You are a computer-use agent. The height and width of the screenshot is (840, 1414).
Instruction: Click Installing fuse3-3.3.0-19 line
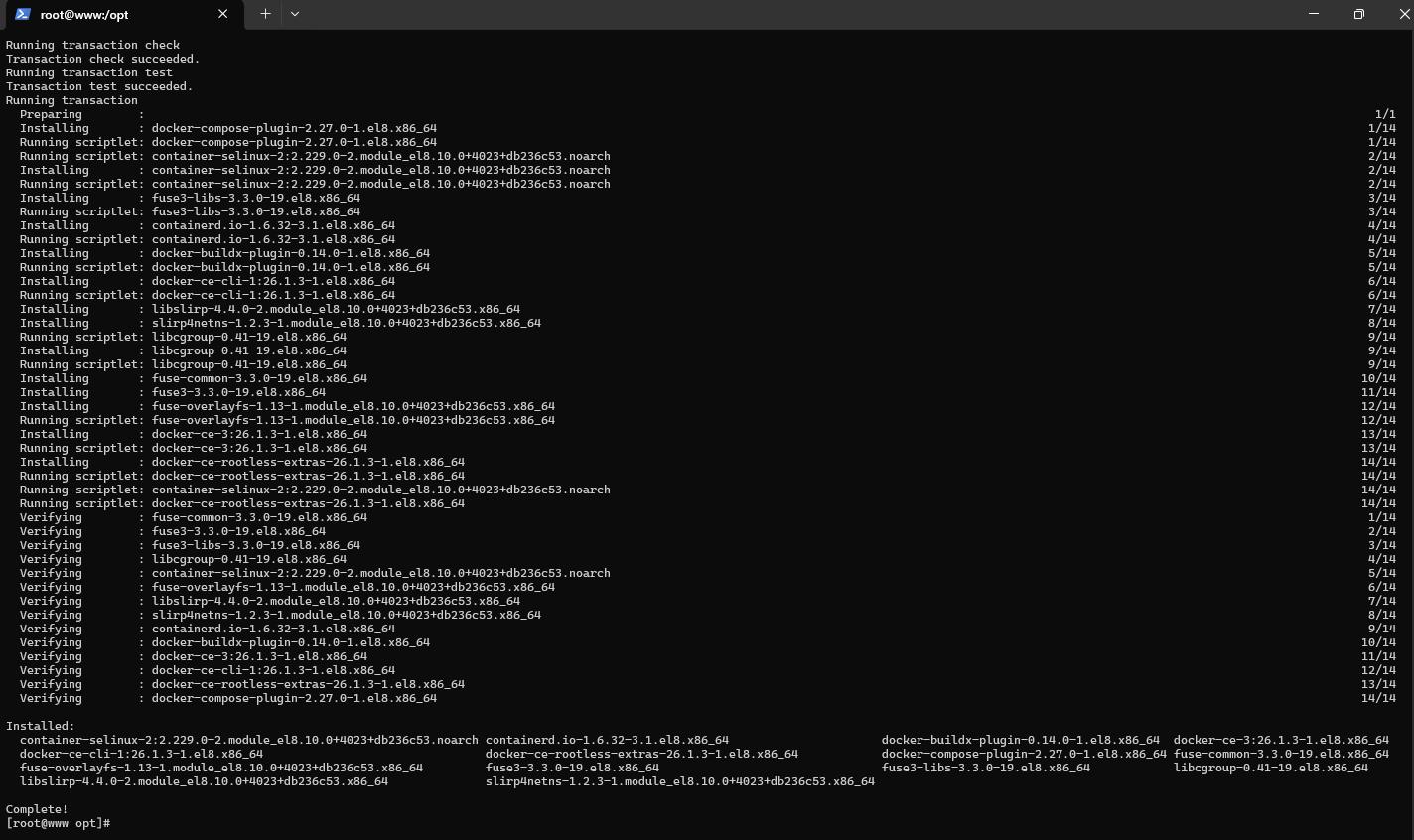(x=707, y=392)
